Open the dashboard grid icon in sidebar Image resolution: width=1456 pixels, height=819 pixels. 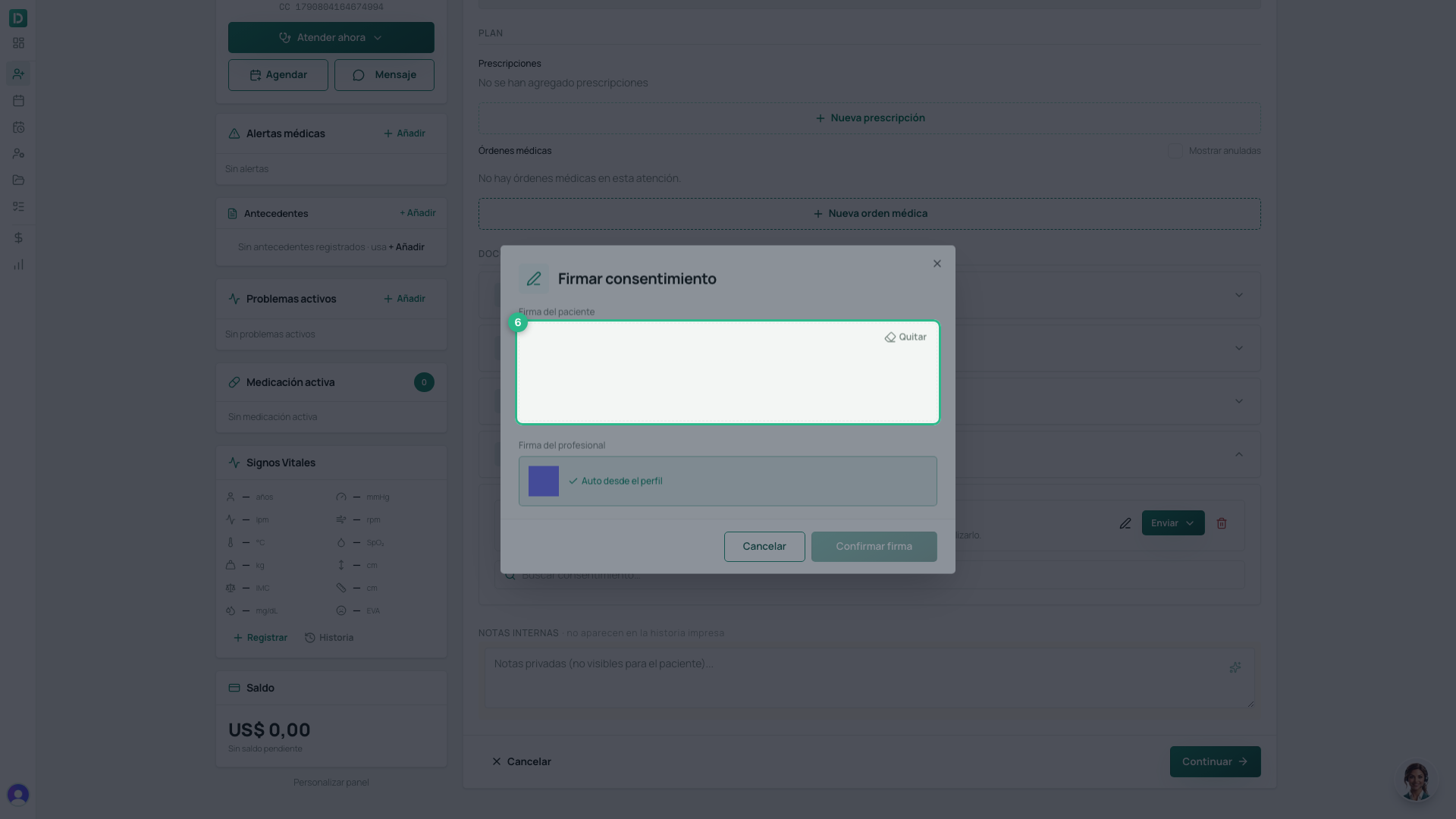[x=18, y=43]
